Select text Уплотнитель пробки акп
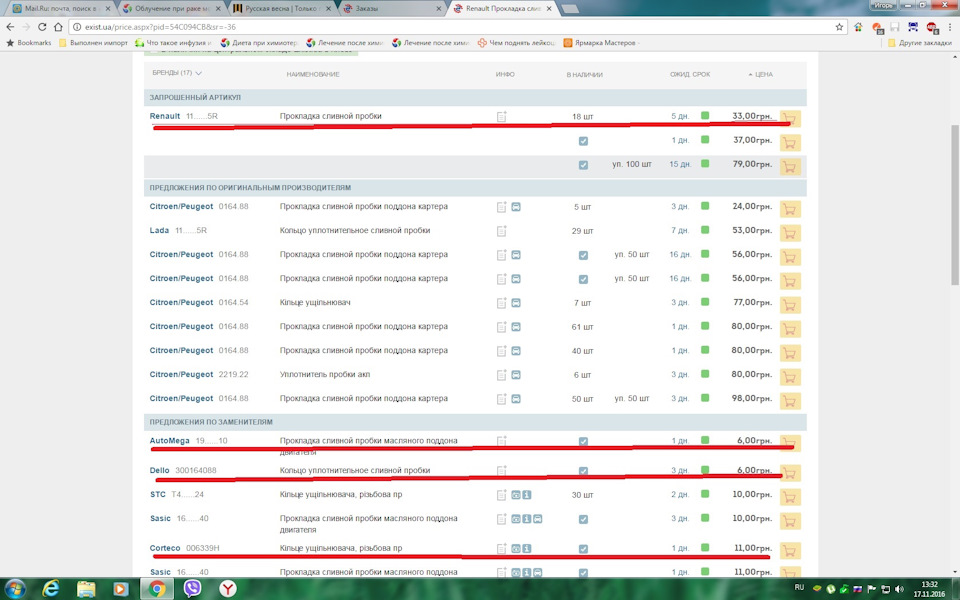The image size is (960, 600). click(324, 374)
